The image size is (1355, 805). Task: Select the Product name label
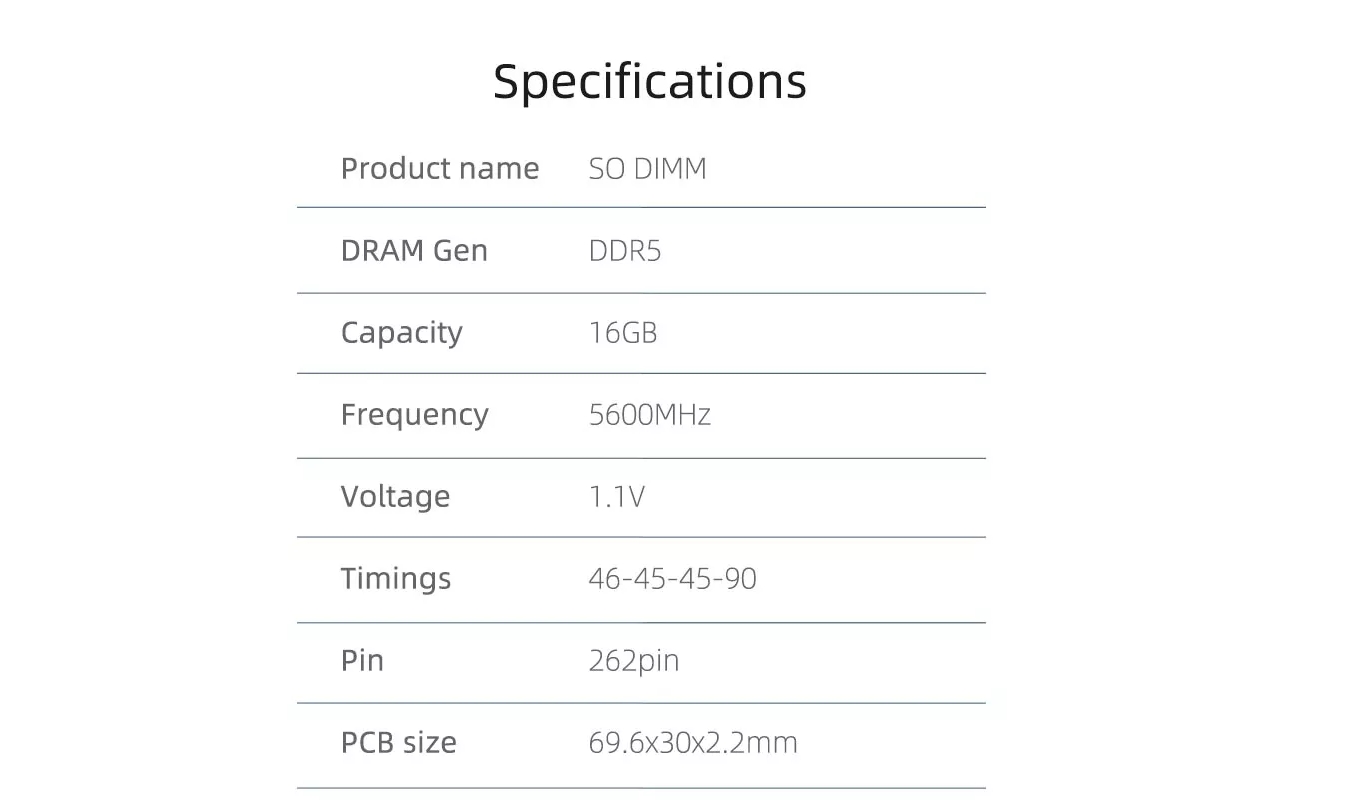pos(440,168)
